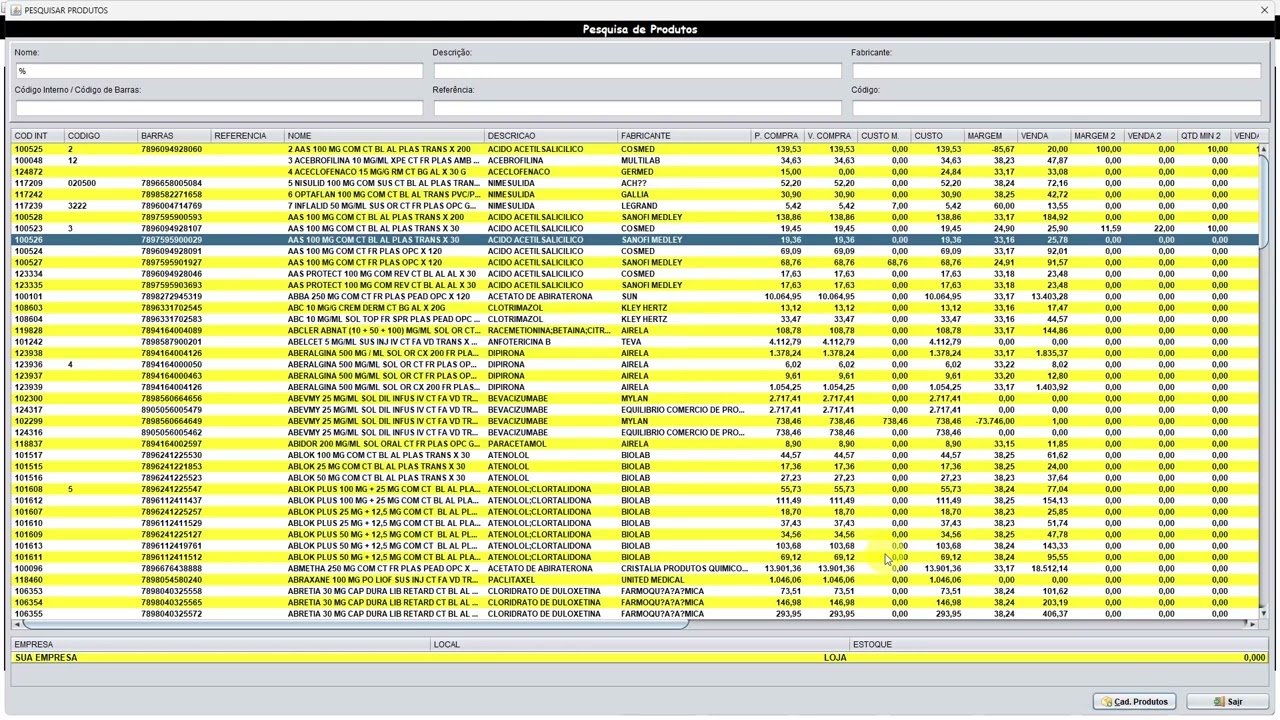1280x720 pixels.
Task: Click the margin value -73.746,00 cell
Action: coord(990,421)
